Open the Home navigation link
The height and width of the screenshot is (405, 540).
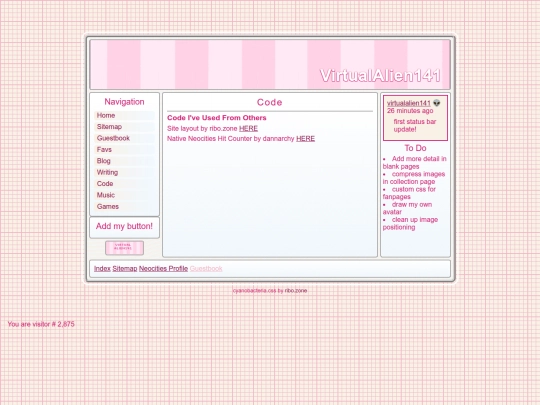[x=124, y=115]
